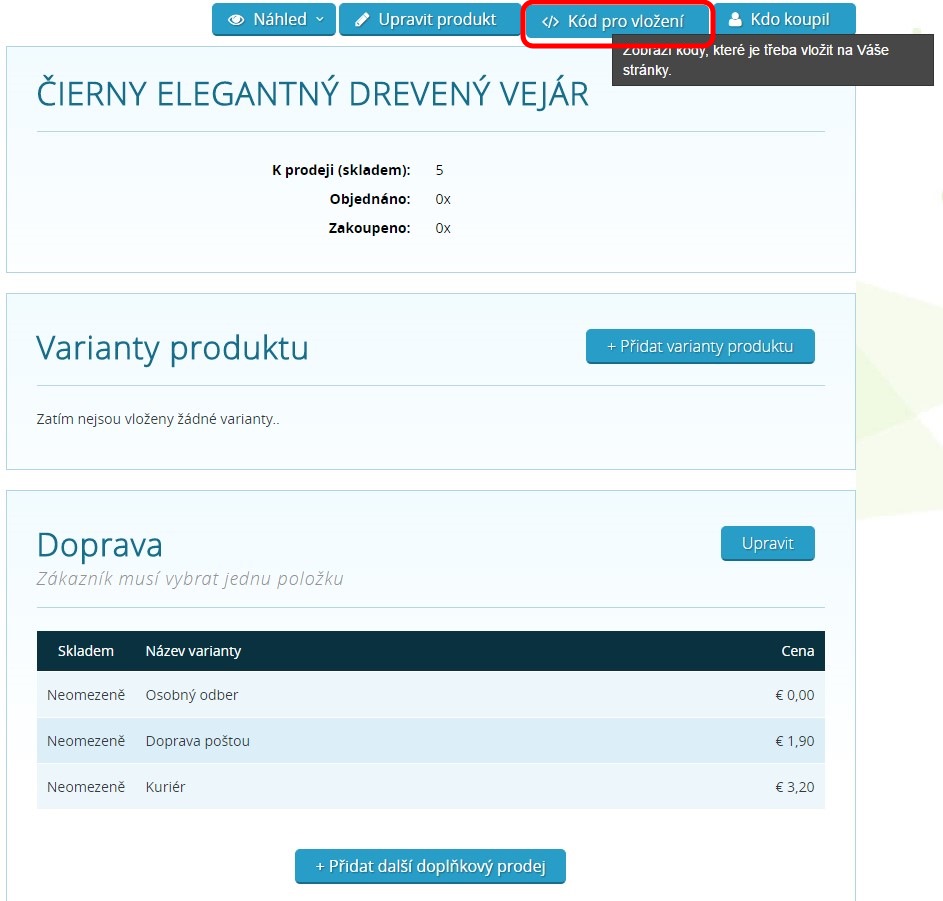Click the € 1,90 price cell
The image size is (943, 901).
click(794, 741)
